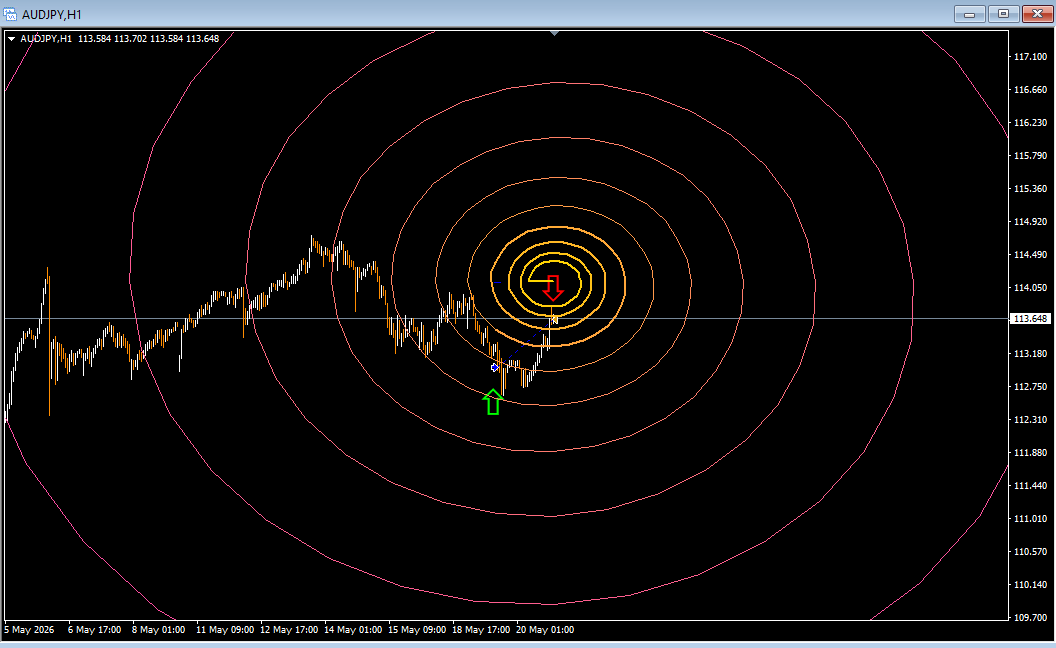Click the AUDJPY chart window icon
The image size is (1056, 648).
[10, 14]
